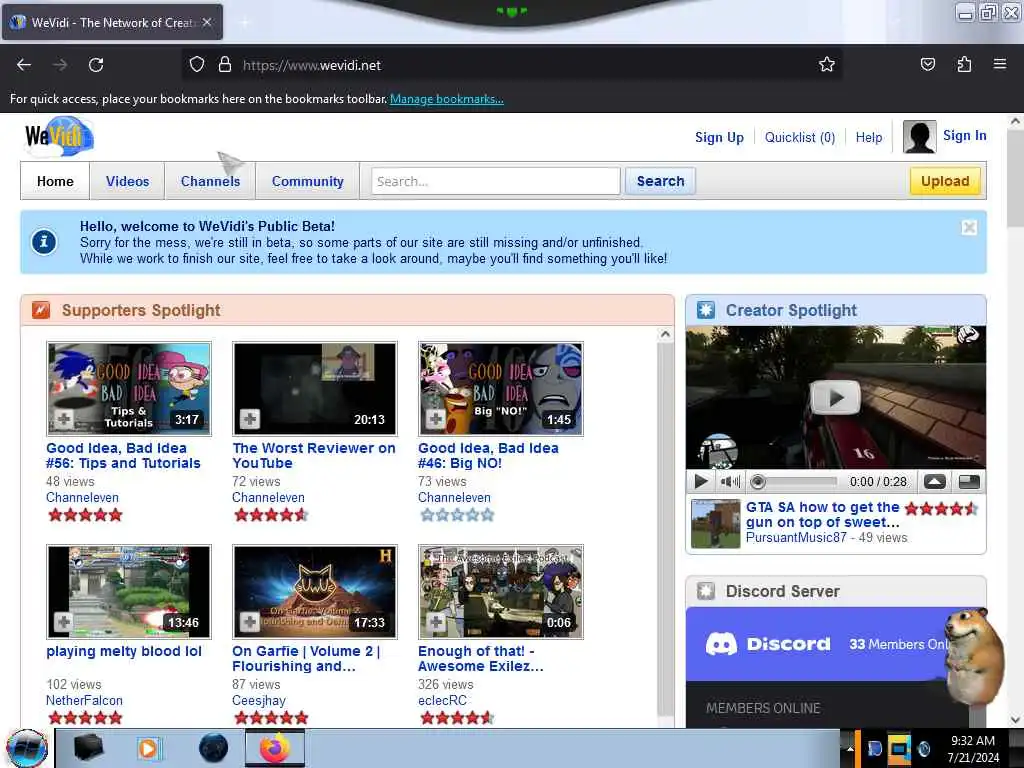Click the Manage bookmarks link
This screenshot has width=1024, height=768.
[447, 99]
